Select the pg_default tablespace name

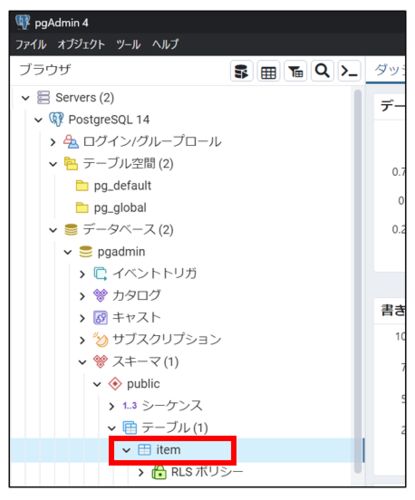[122, 186]
